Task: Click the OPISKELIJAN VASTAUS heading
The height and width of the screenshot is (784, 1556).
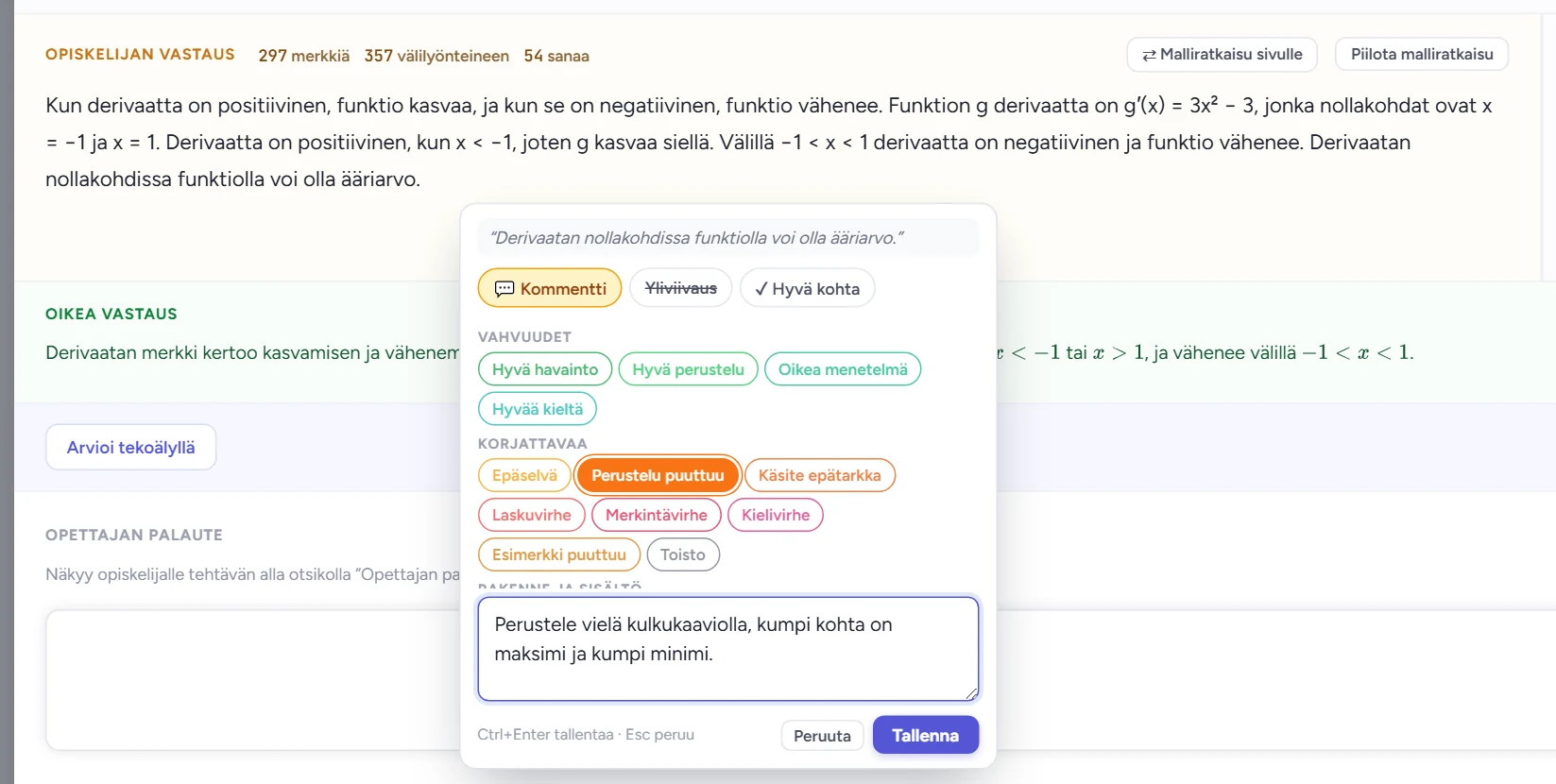Action: (140, 55)
